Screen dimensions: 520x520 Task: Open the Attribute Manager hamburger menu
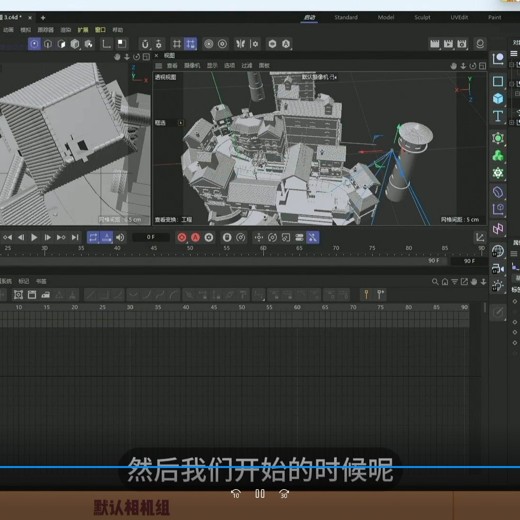point(514,254)
